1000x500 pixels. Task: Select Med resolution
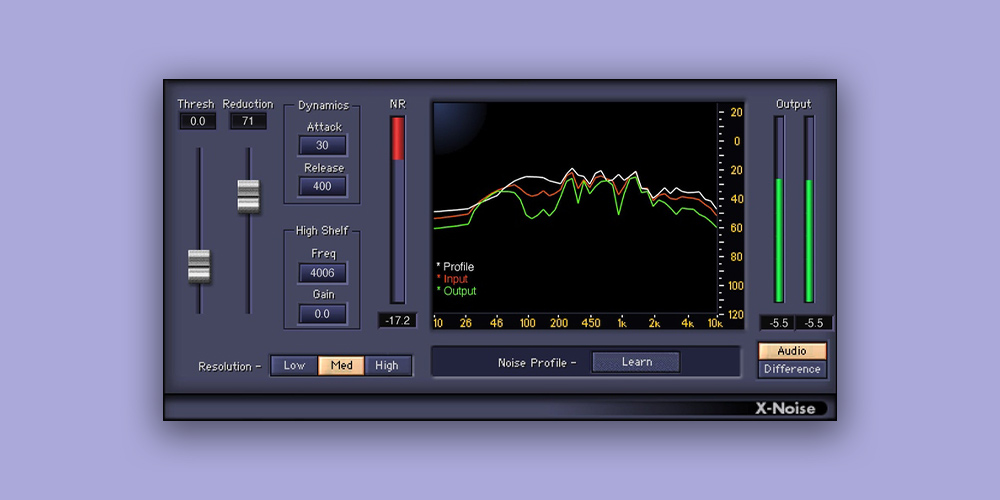pos(341,366)
